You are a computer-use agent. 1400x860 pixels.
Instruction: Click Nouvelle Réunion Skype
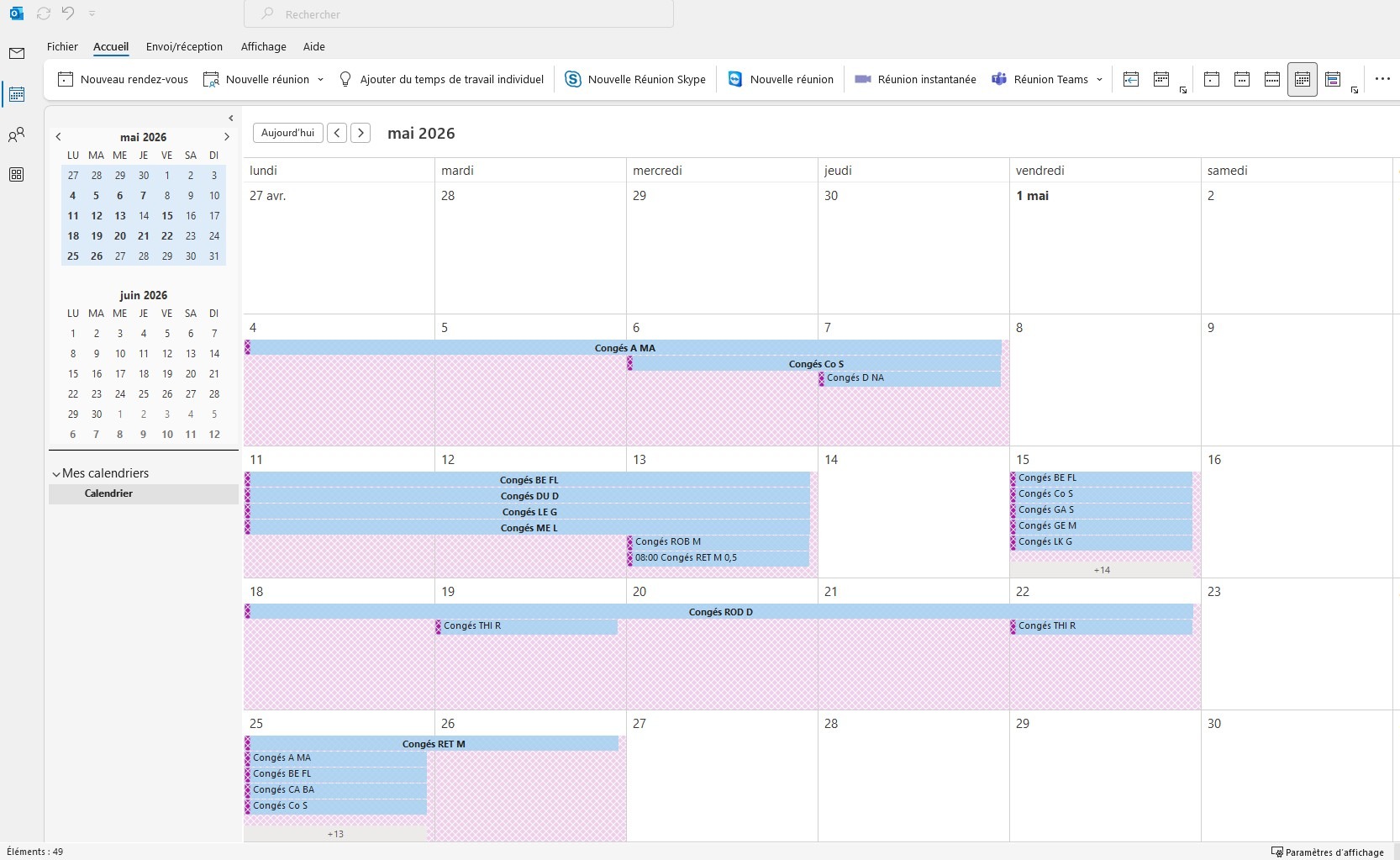point(635,79)
